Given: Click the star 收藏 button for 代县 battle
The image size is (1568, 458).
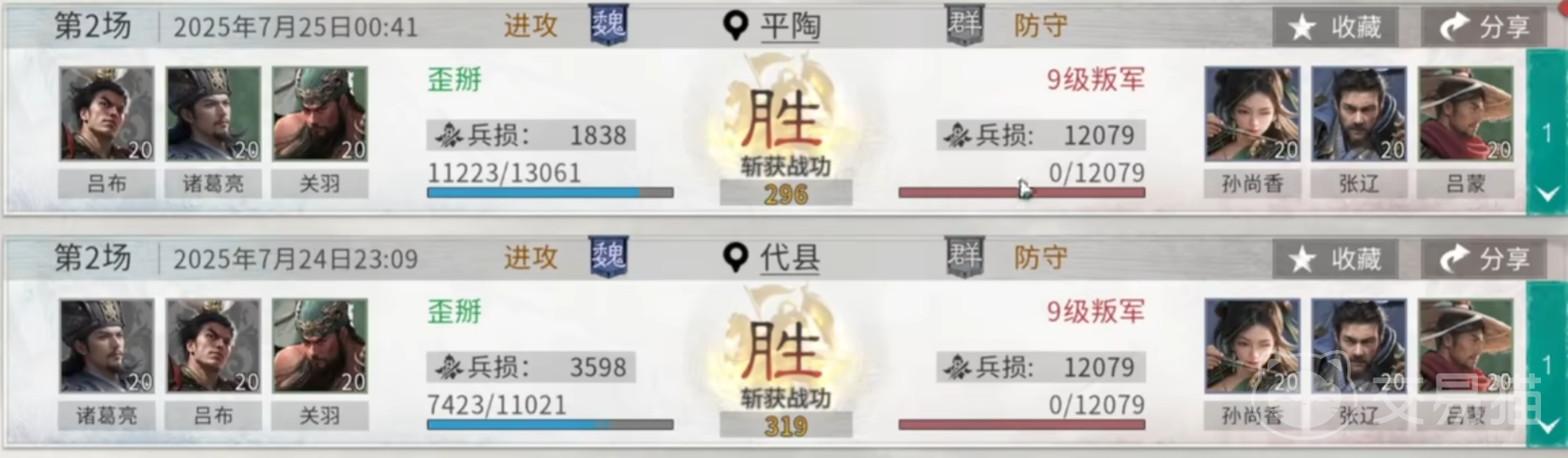Looking at the screenshot, I should 1336,259.
